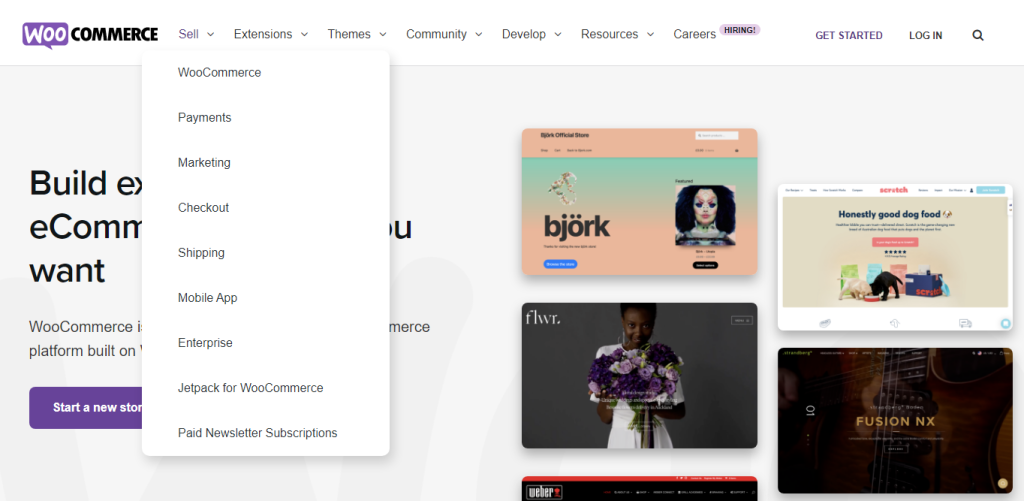1024x501 pixels.
Task: Click the HIRING! badge next to Careers
Action: tap(740, 29)
